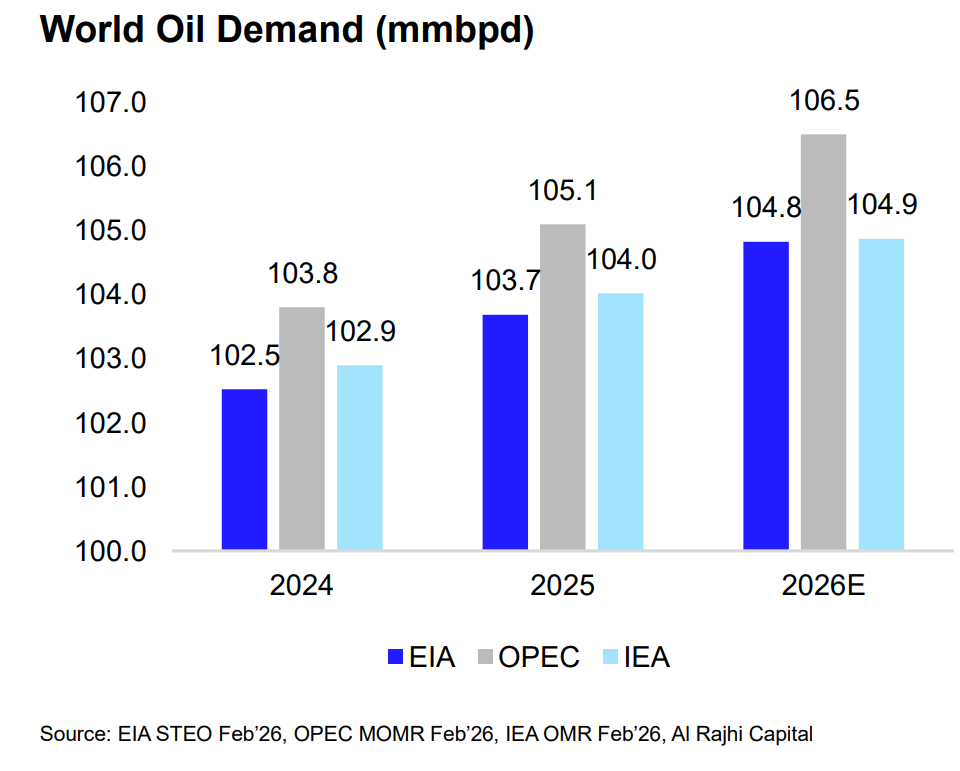960x771 pixels.
Task: Select the 2024 IEA light blue bar
Action: [359, 457]
